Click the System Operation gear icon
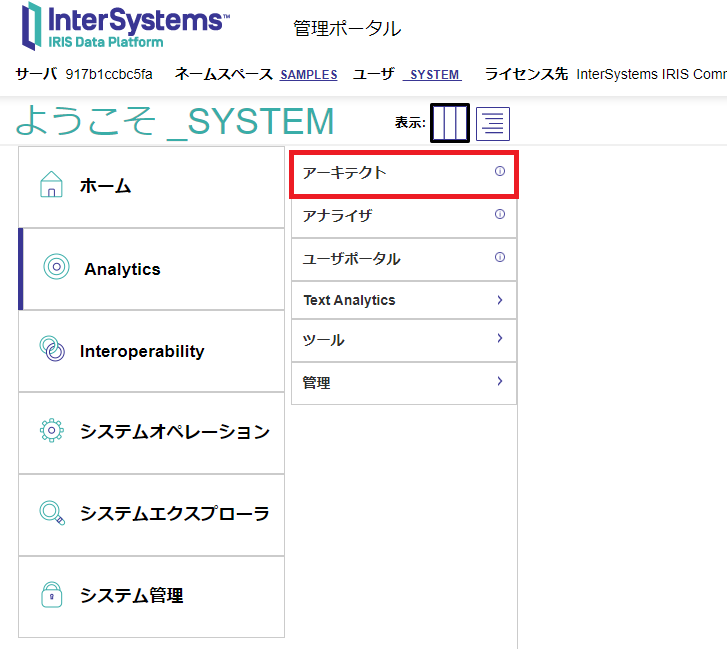 [51, 430]
